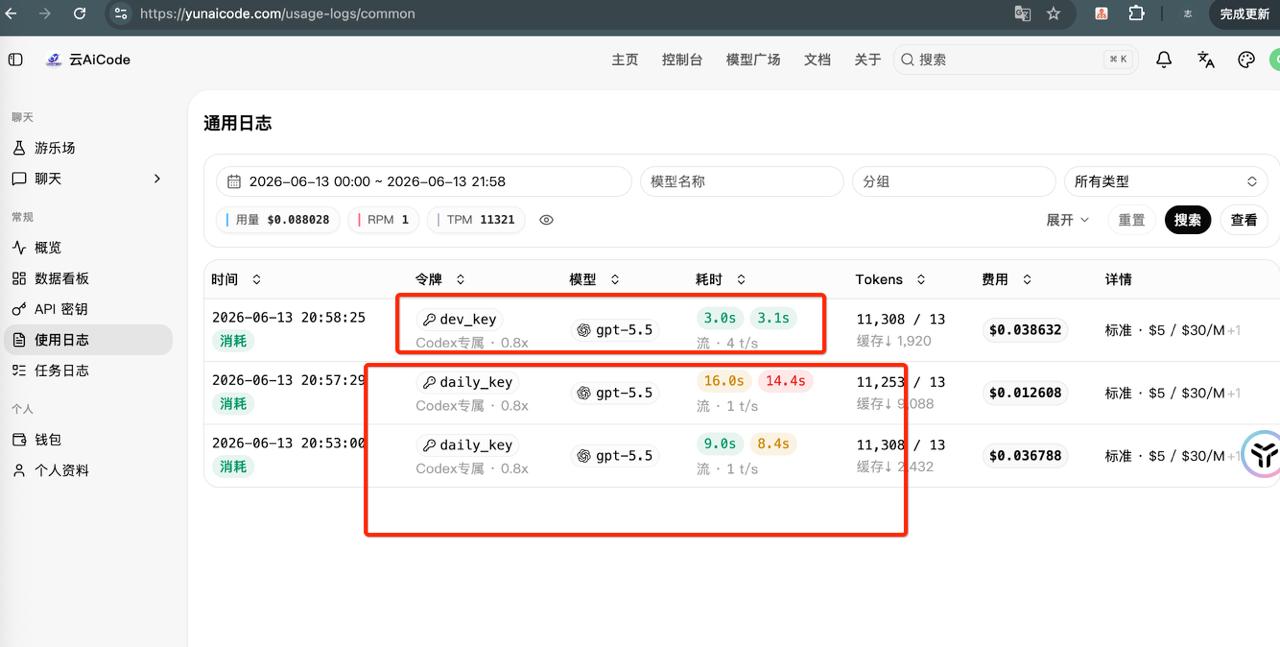Reload the page with refresh icon
The image size is (1280, 647).
tap(80, 14)
